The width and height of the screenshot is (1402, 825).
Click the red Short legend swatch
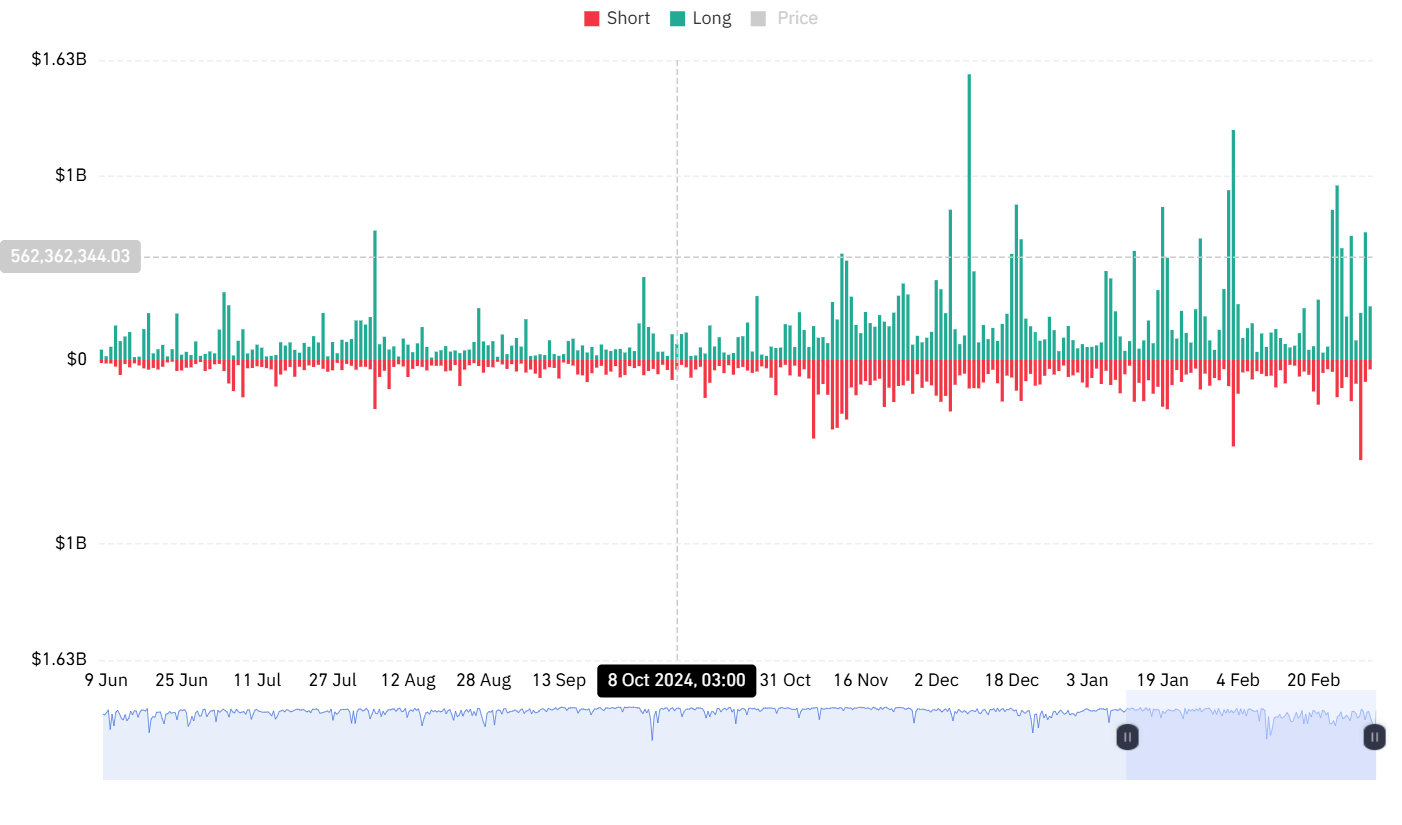[x=592, y=18]
